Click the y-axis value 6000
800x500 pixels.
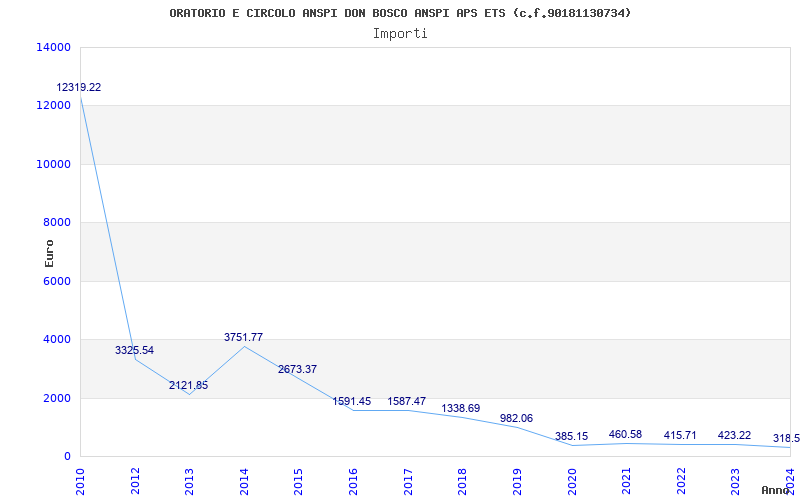pos(56,281)
